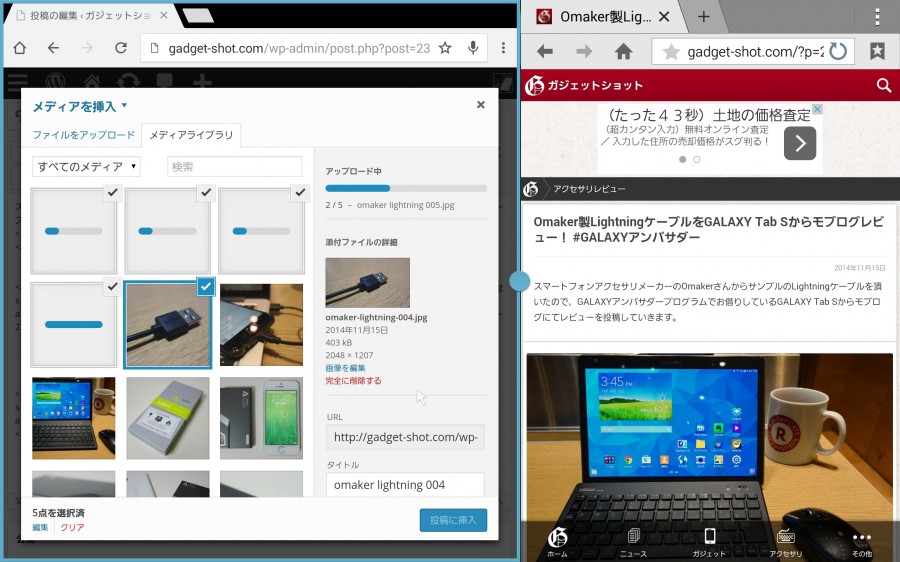Open the three-dot menu of right browser
Image resolution: width=900 pixels, height=562 pixels.
(x=877, y=17)
